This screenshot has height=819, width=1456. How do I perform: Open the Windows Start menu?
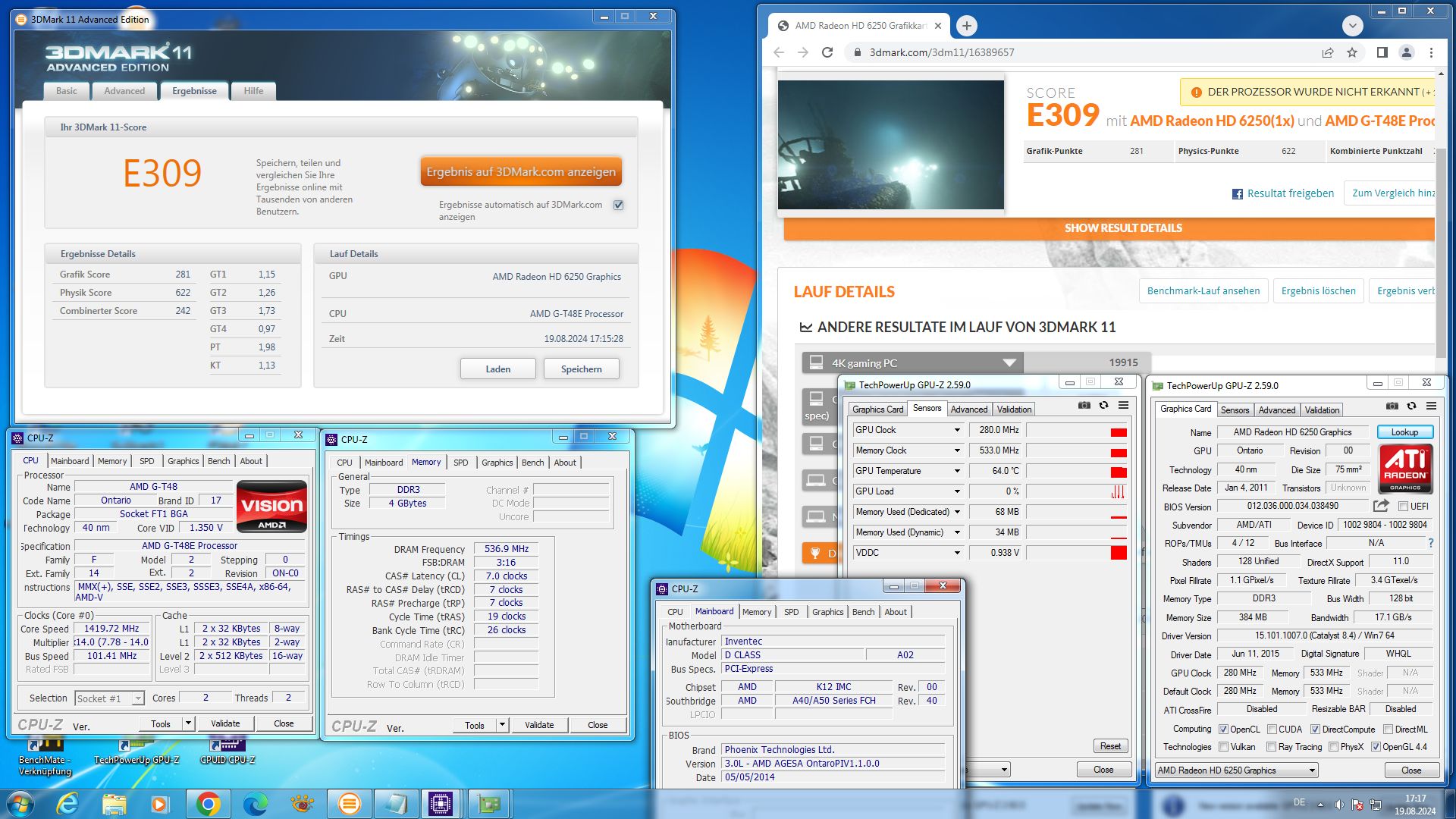20,804
